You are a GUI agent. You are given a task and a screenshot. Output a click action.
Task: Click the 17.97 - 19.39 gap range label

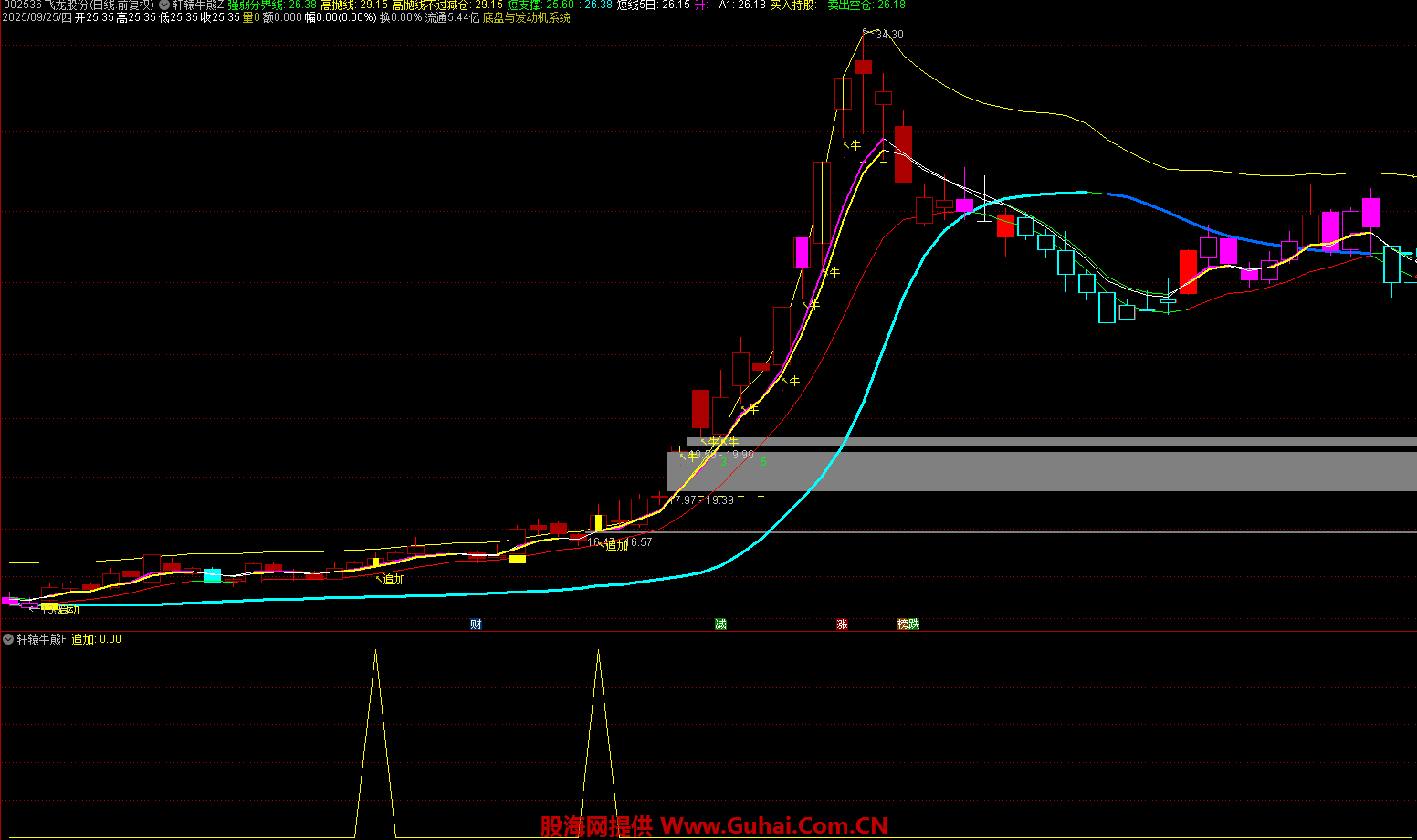tap(701, 500)
